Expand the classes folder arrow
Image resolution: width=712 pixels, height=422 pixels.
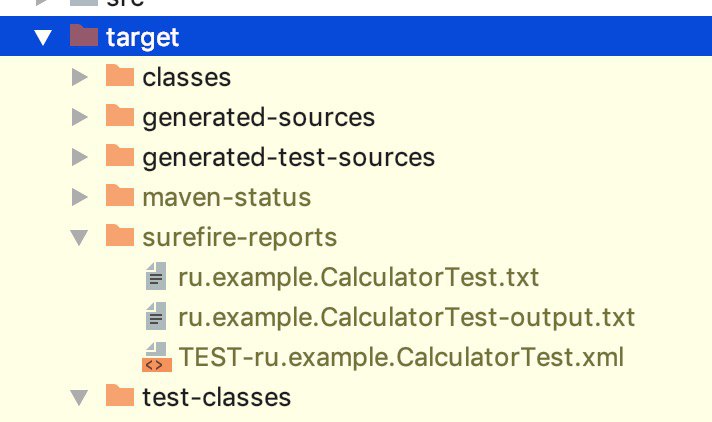tap(79, 77)
